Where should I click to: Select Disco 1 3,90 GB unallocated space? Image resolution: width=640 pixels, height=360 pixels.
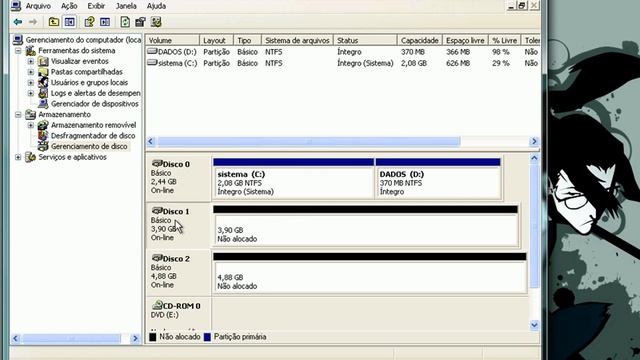point(365,226)
